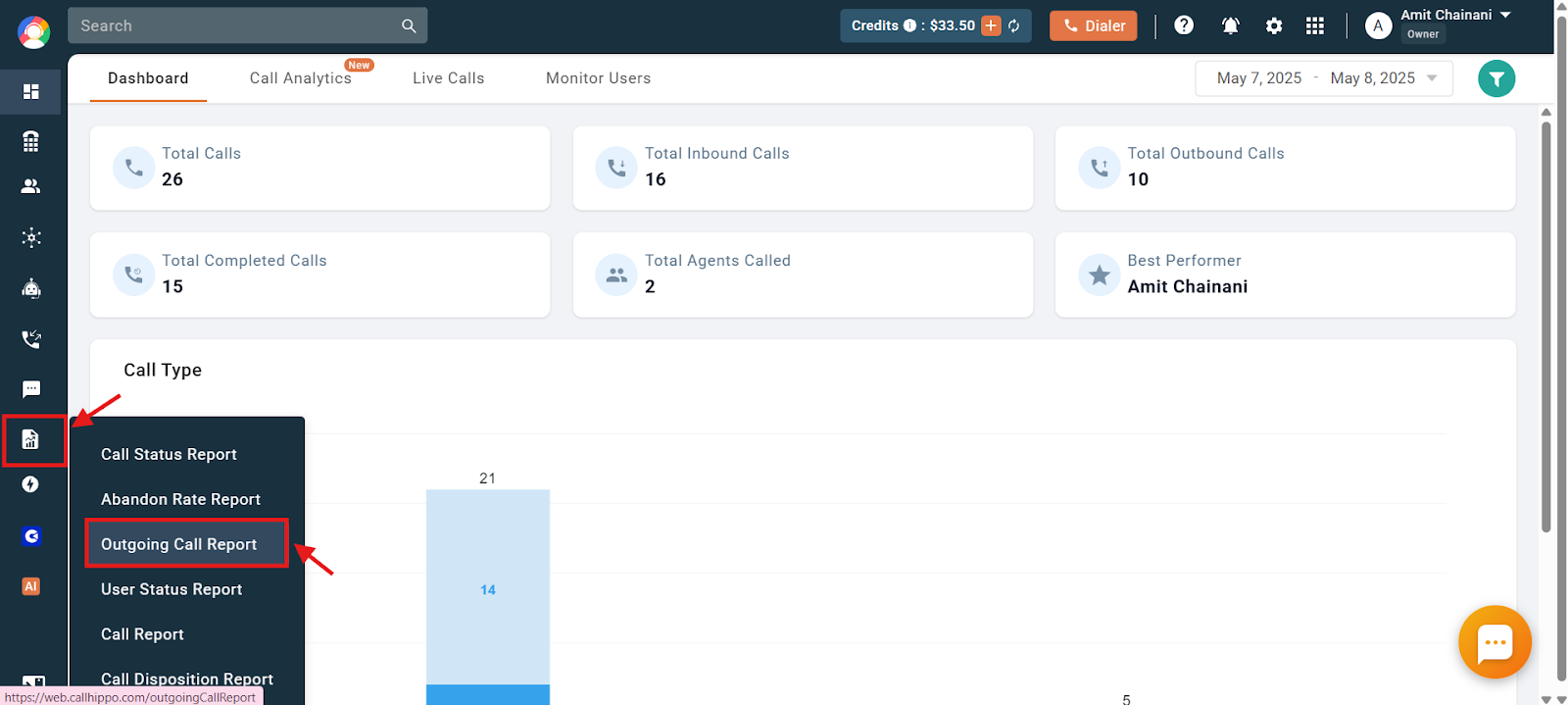
Task: Select the May 7, 2025 start date
Action: tap(1259, 78)
